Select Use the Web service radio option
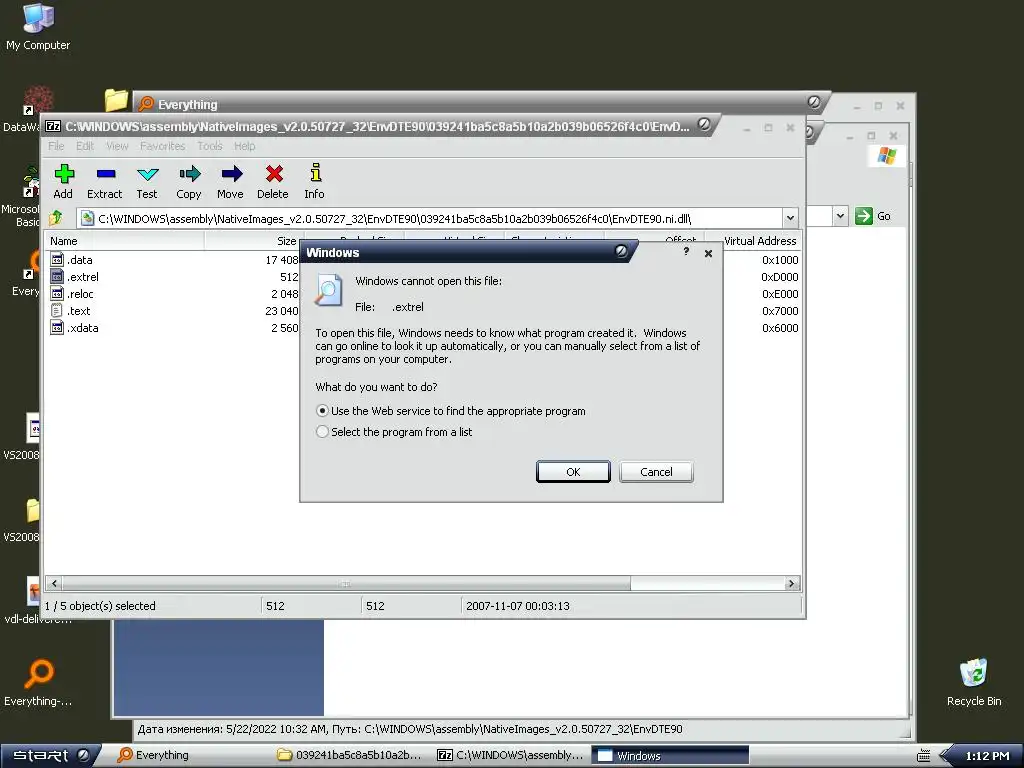This screenshot has height=768, width=1024. point(322,411)
